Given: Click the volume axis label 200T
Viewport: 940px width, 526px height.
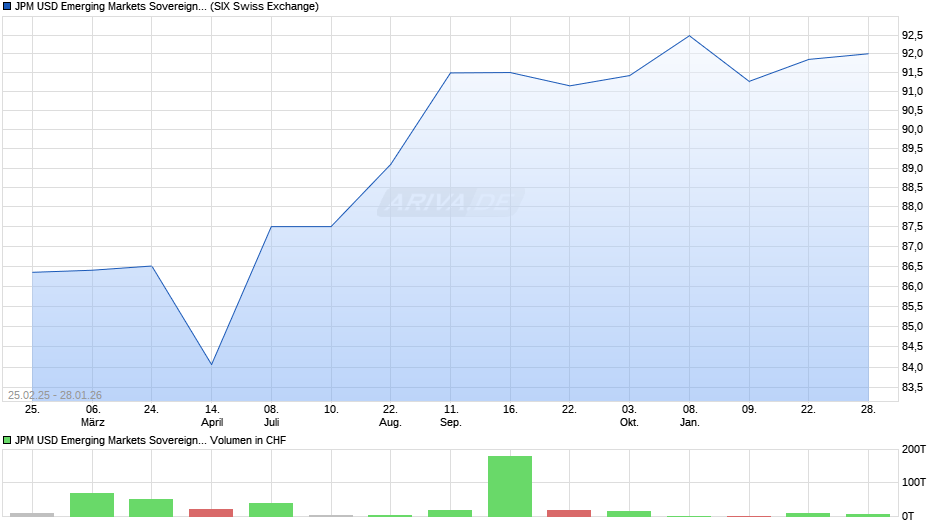Looking at the screenshot, I should click(x=914, y=449).
